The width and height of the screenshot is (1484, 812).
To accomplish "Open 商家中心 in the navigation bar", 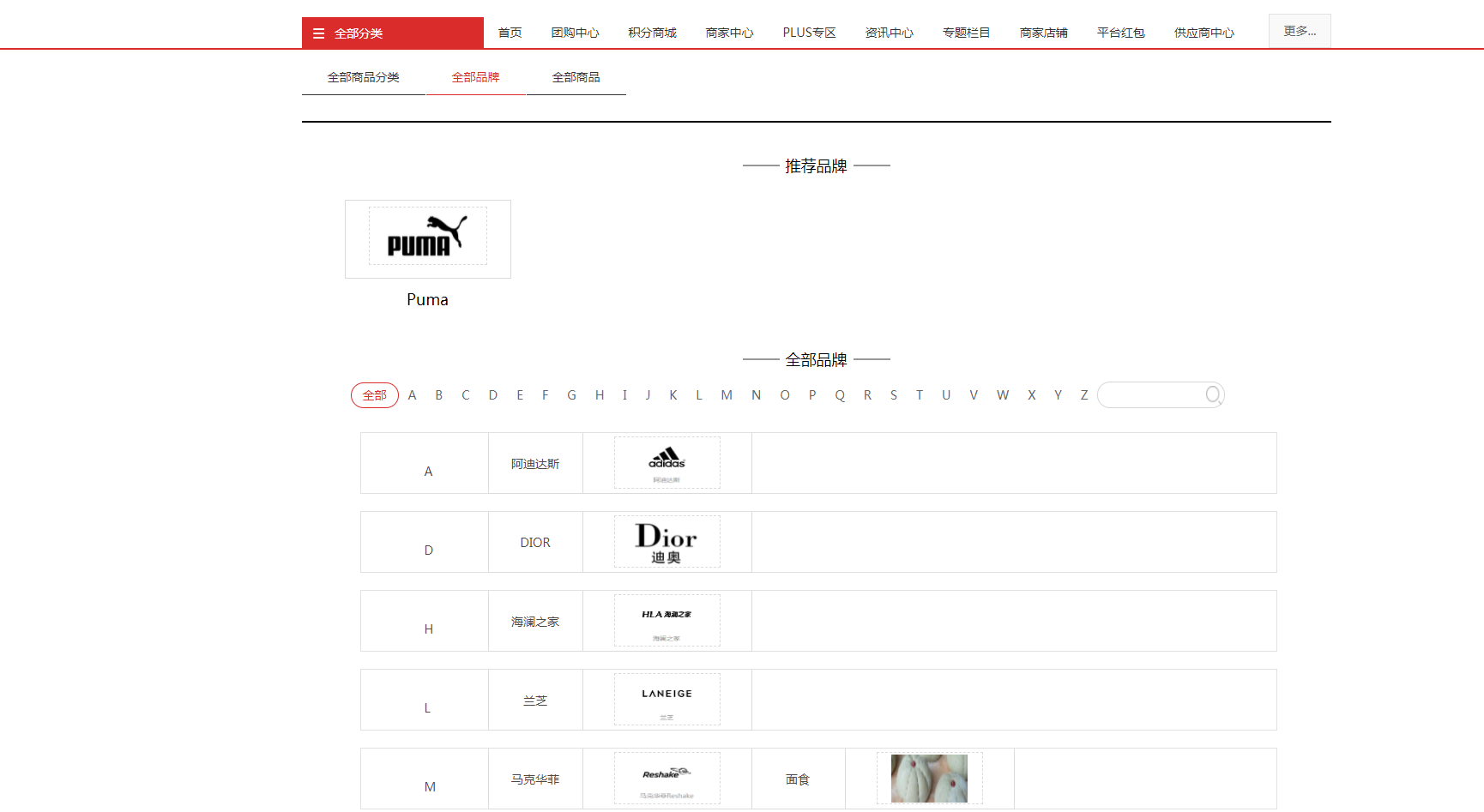I will [729, 33].
